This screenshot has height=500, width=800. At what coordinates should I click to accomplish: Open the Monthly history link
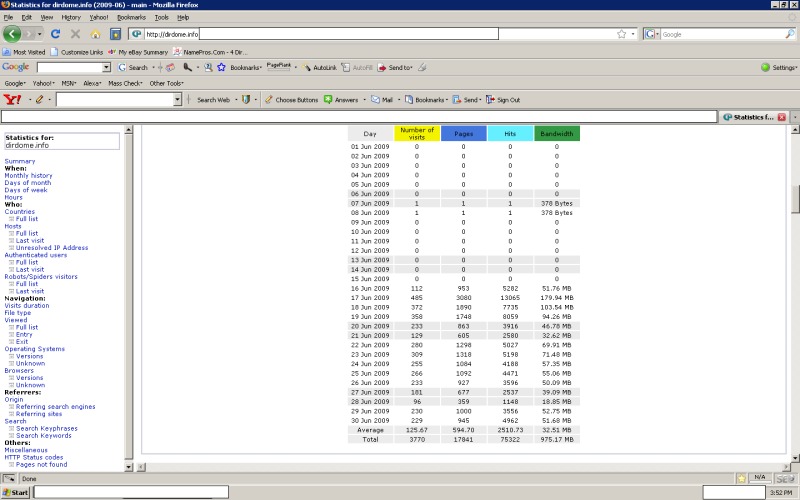coord(28,176)
